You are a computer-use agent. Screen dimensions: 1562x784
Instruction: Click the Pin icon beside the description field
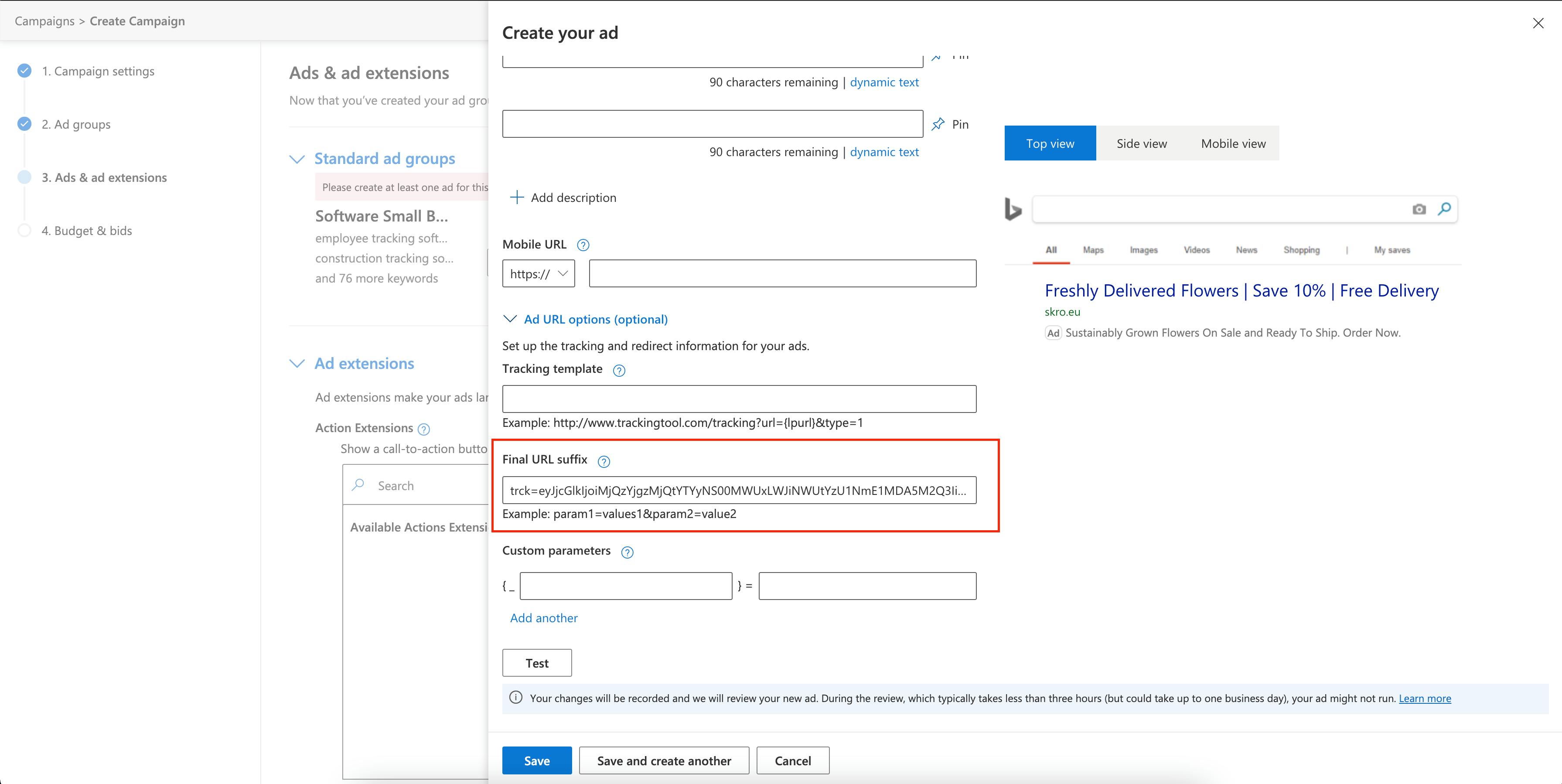[x=938, y=124]
